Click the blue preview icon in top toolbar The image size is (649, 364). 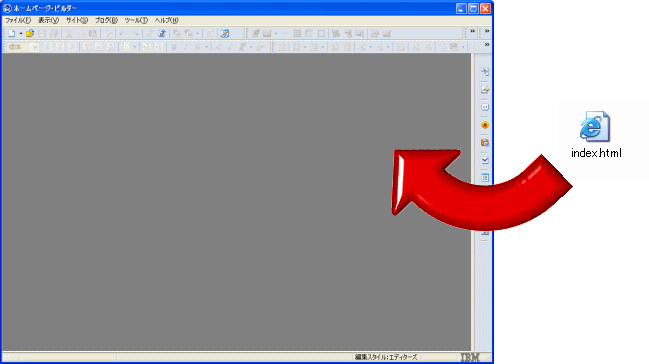225,34
